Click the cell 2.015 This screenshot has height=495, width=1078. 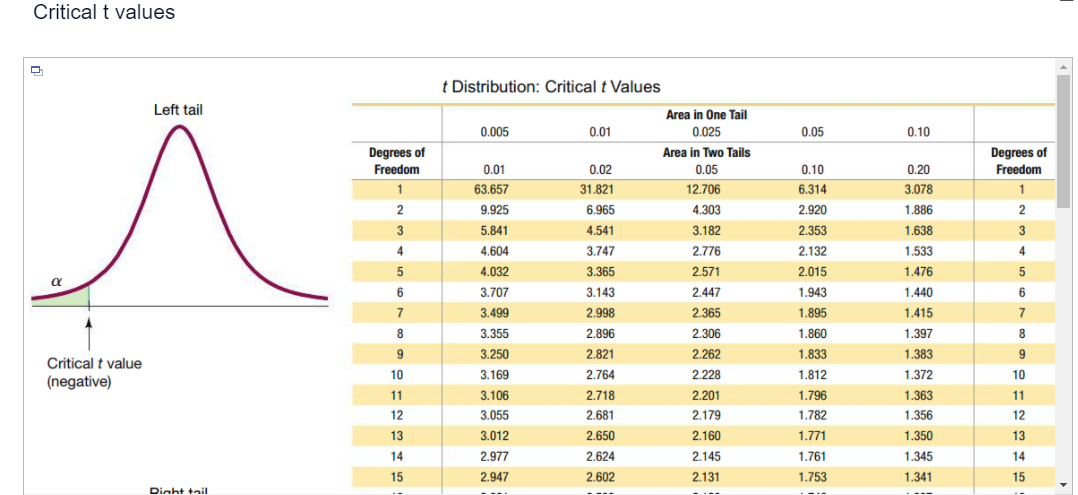(x=813, y=272)
